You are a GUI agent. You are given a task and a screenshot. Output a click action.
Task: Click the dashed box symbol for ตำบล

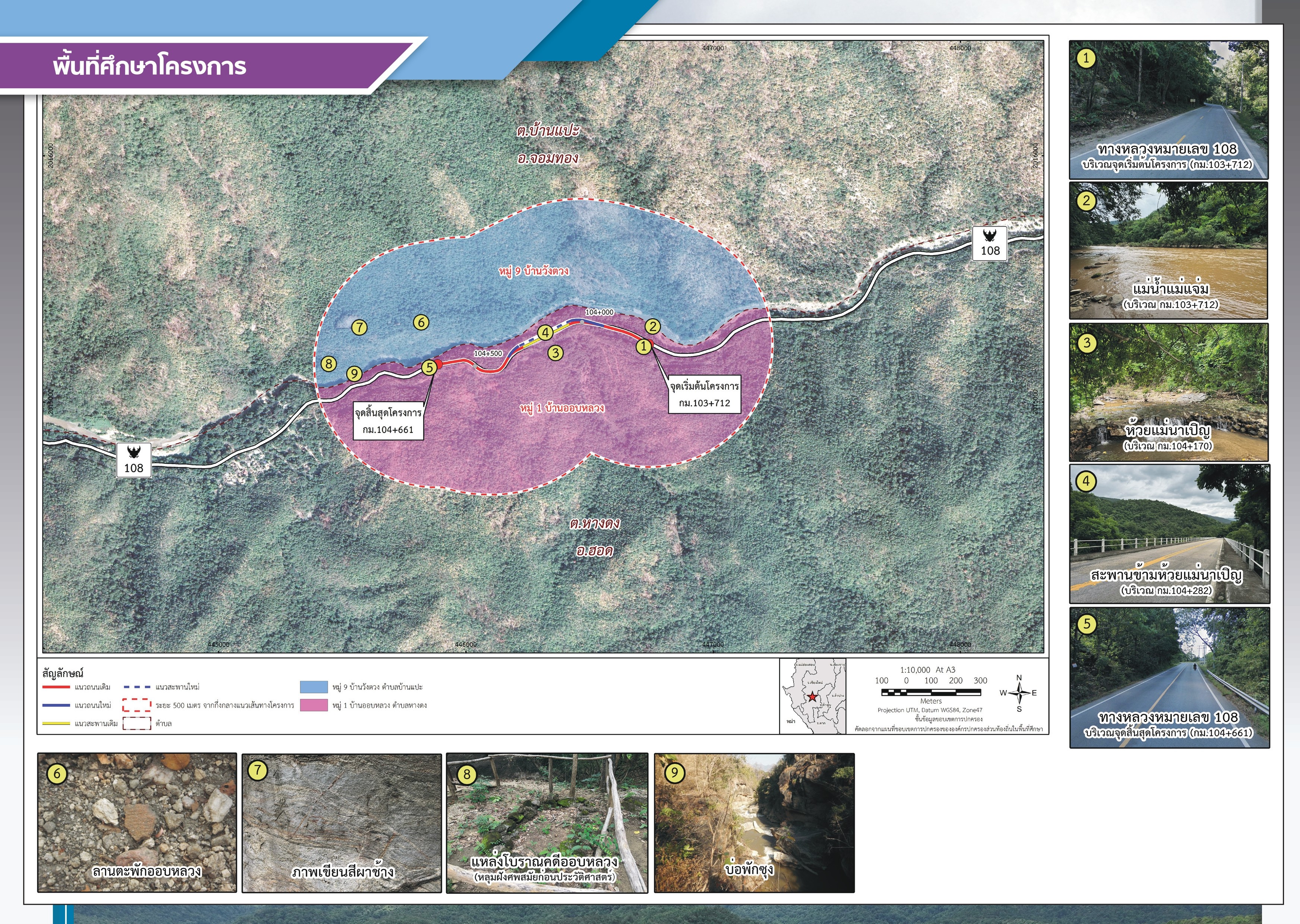[x=137, y=724]
